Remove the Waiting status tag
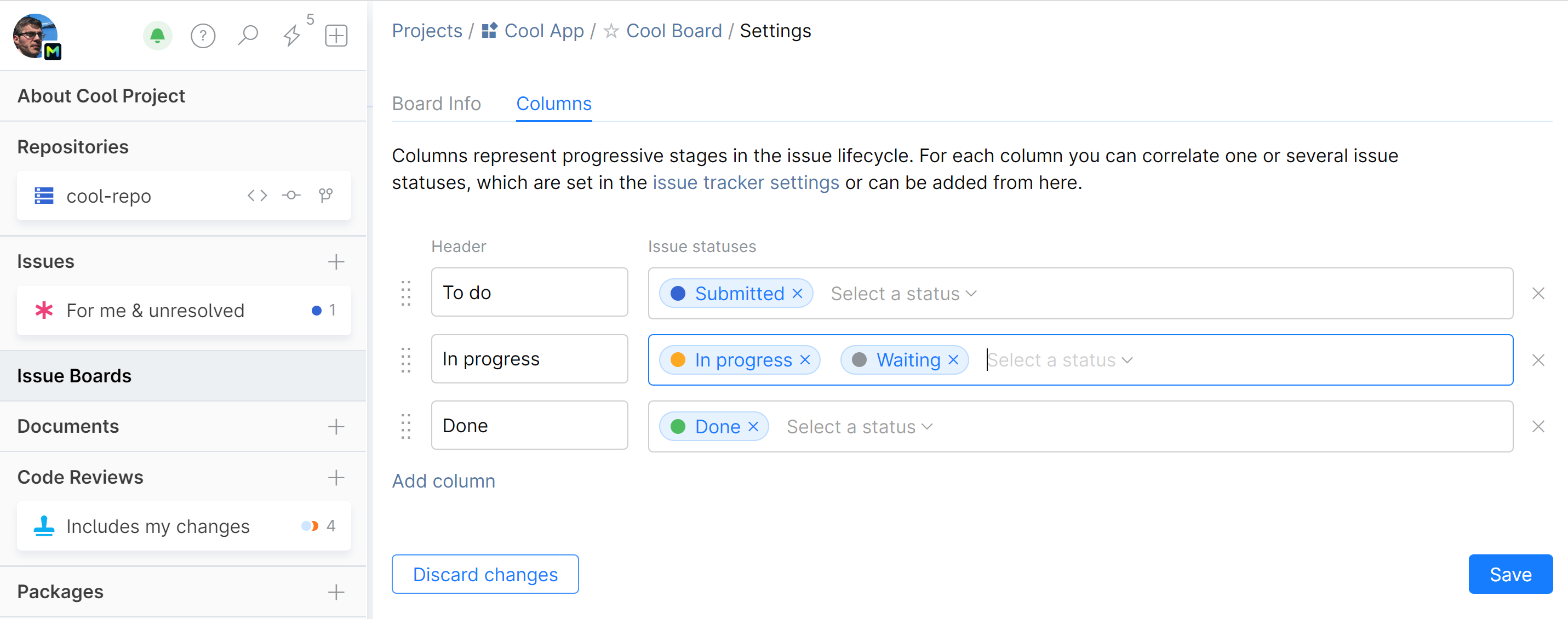The height and width of the screenshot is (619, 1568). click(953, 360)
